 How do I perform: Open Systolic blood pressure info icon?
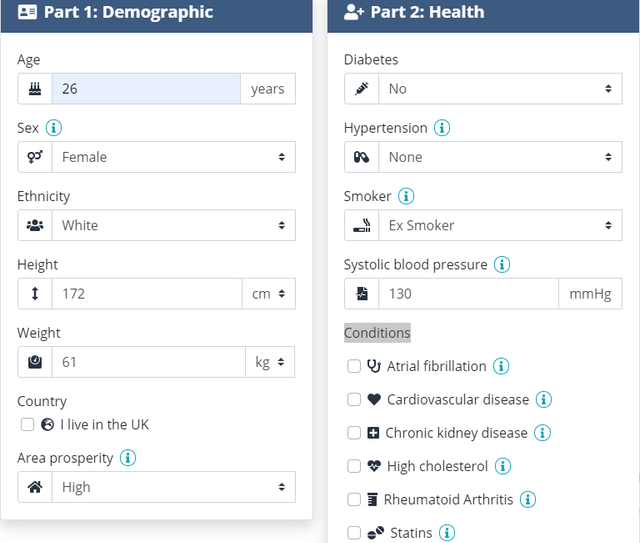[x=502, y=265]
